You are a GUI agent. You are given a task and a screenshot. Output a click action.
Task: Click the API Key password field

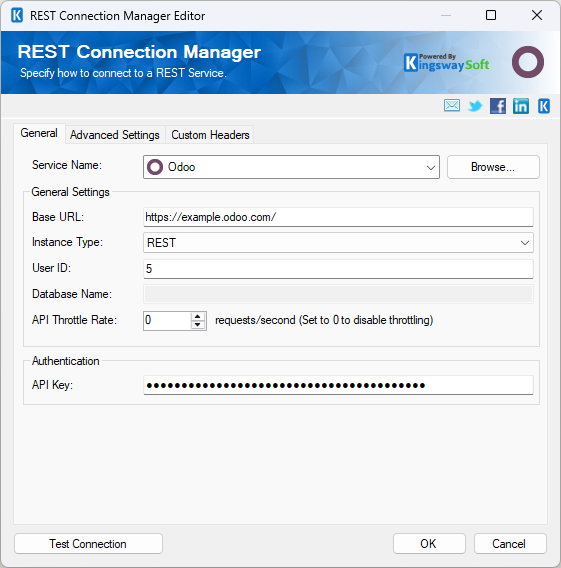point(338,385)
